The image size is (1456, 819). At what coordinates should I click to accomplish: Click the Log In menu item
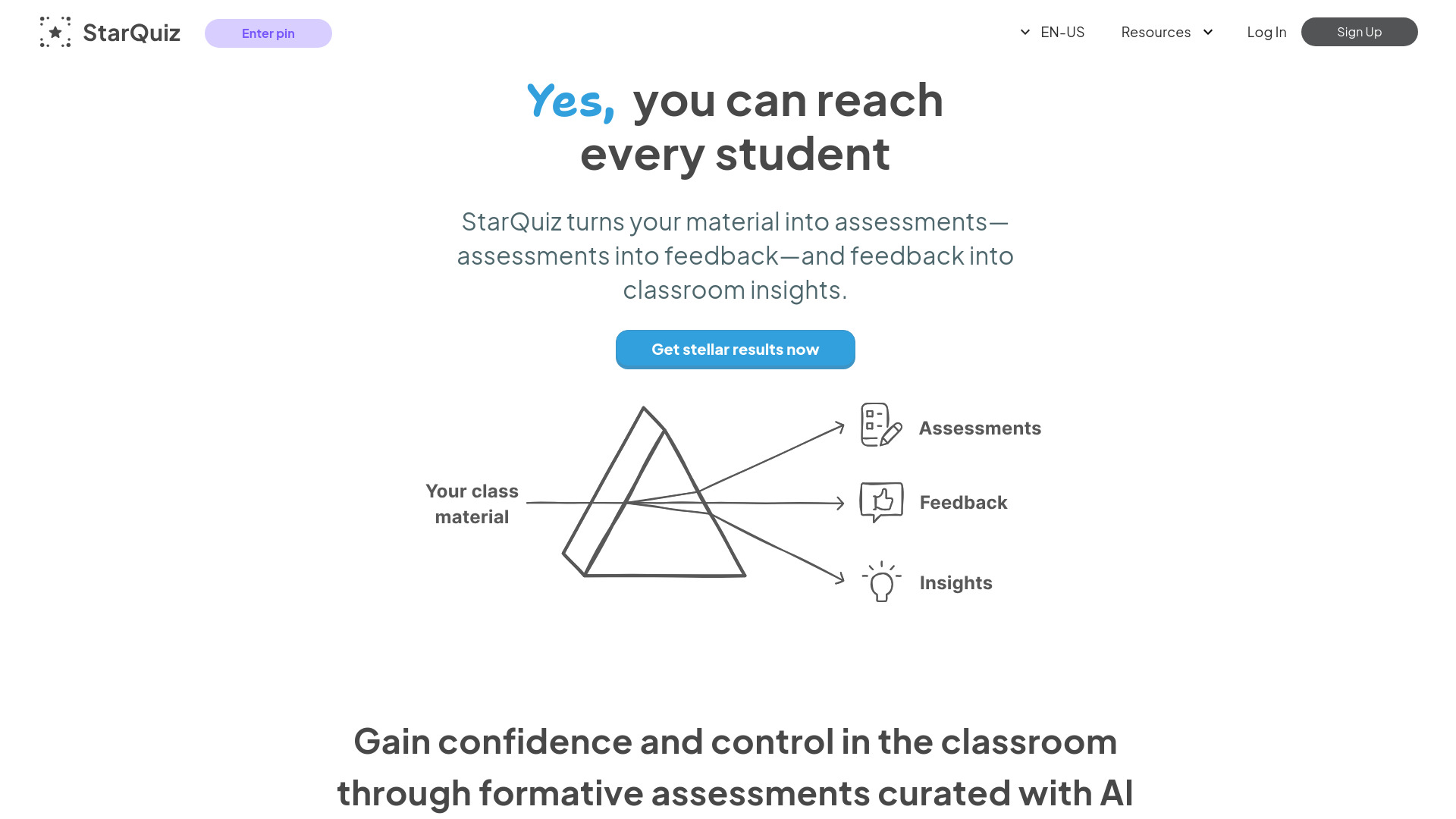(x=1266, y=32)
